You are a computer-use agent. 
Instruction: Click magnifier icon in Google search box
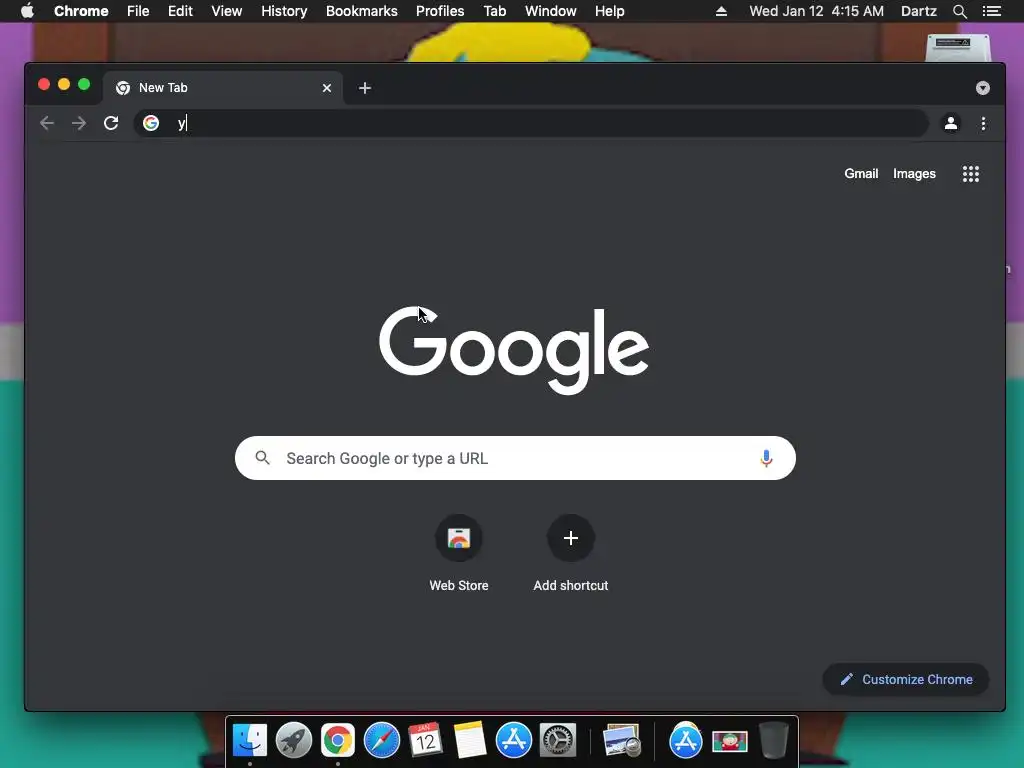263,458
